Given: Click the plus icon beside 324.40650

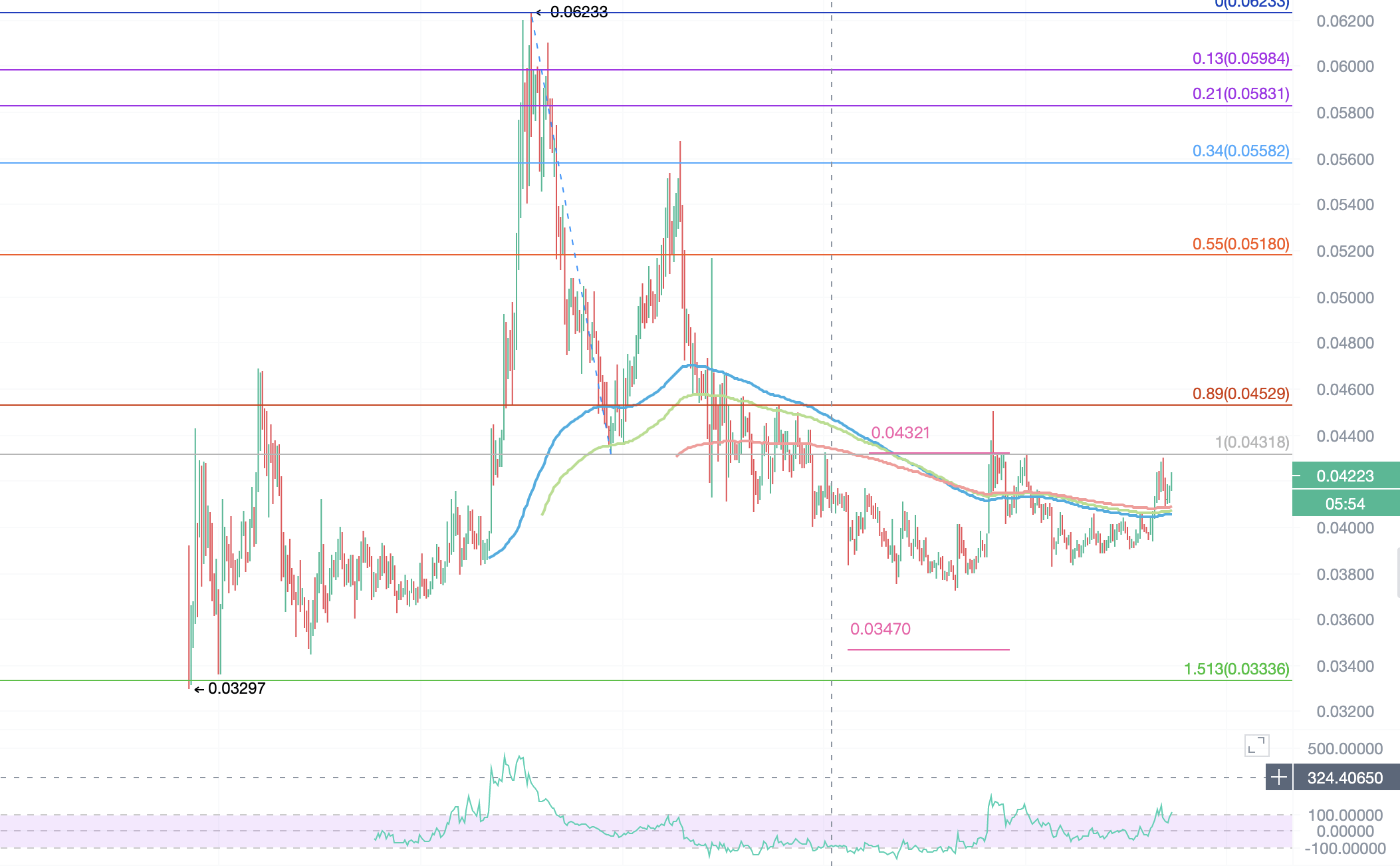Looking at the screenshot, I should 1279,778.
